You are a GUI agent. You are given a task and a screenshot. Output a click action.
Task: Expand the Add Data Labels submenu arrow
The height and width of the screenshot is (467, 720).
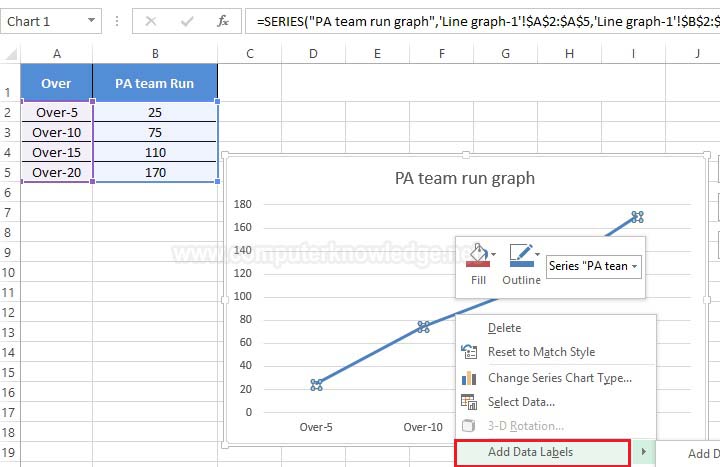pyautogui.click(x=643, y=452)
